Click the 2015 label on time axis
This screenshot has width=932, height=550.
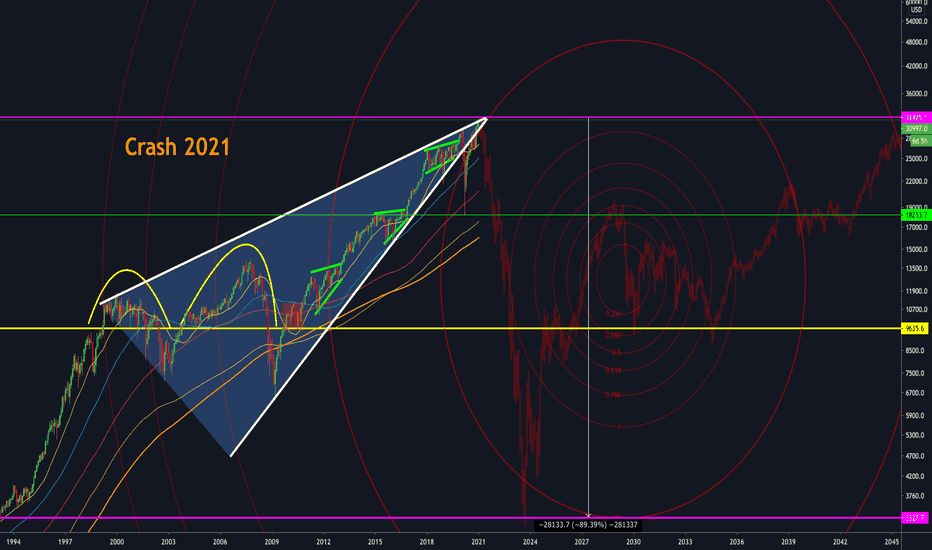(x=375, y=542)
